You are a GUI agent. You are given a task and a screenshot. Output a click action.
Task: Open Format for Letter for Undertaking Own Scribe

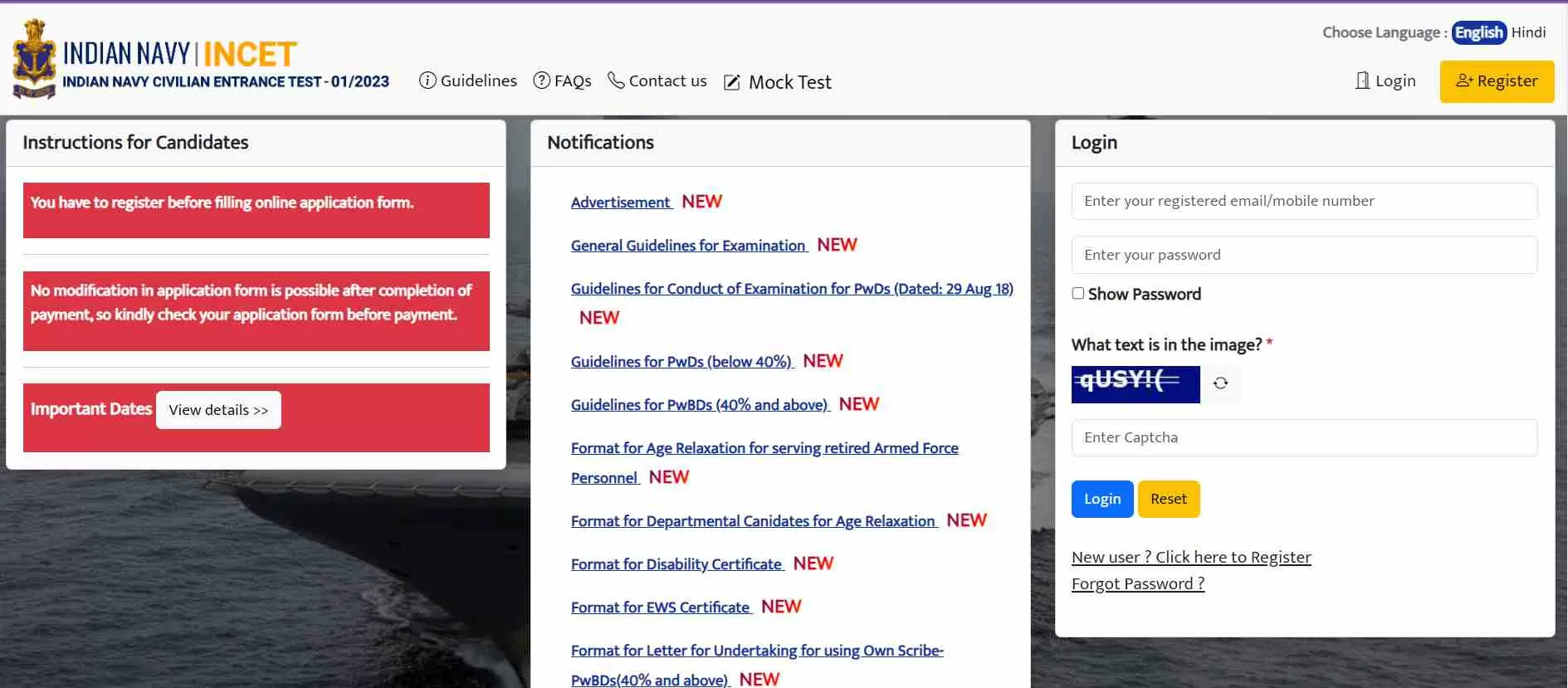pos(757,665)
